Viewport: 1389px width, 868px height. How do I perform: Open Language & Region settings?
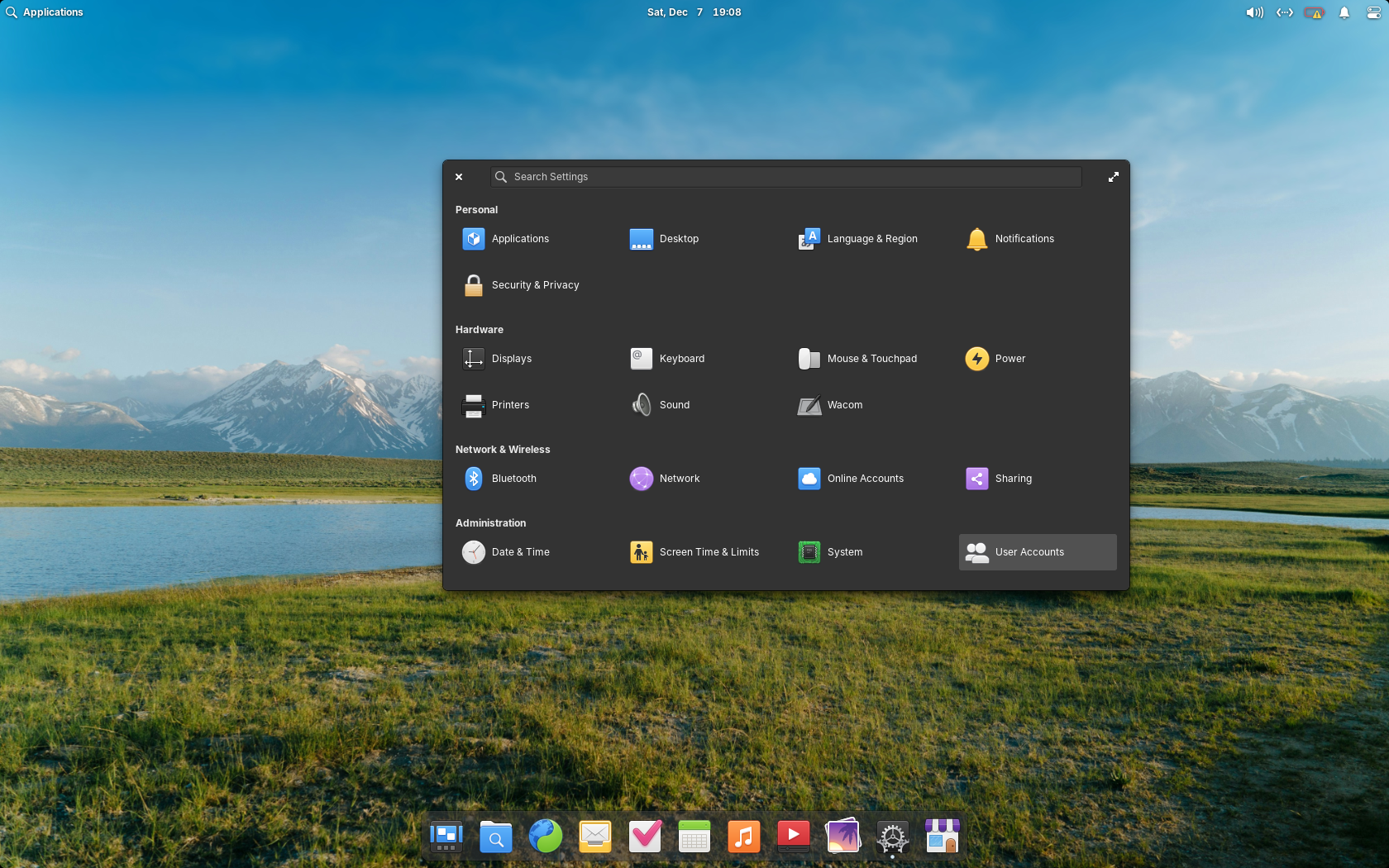point(870,239)
